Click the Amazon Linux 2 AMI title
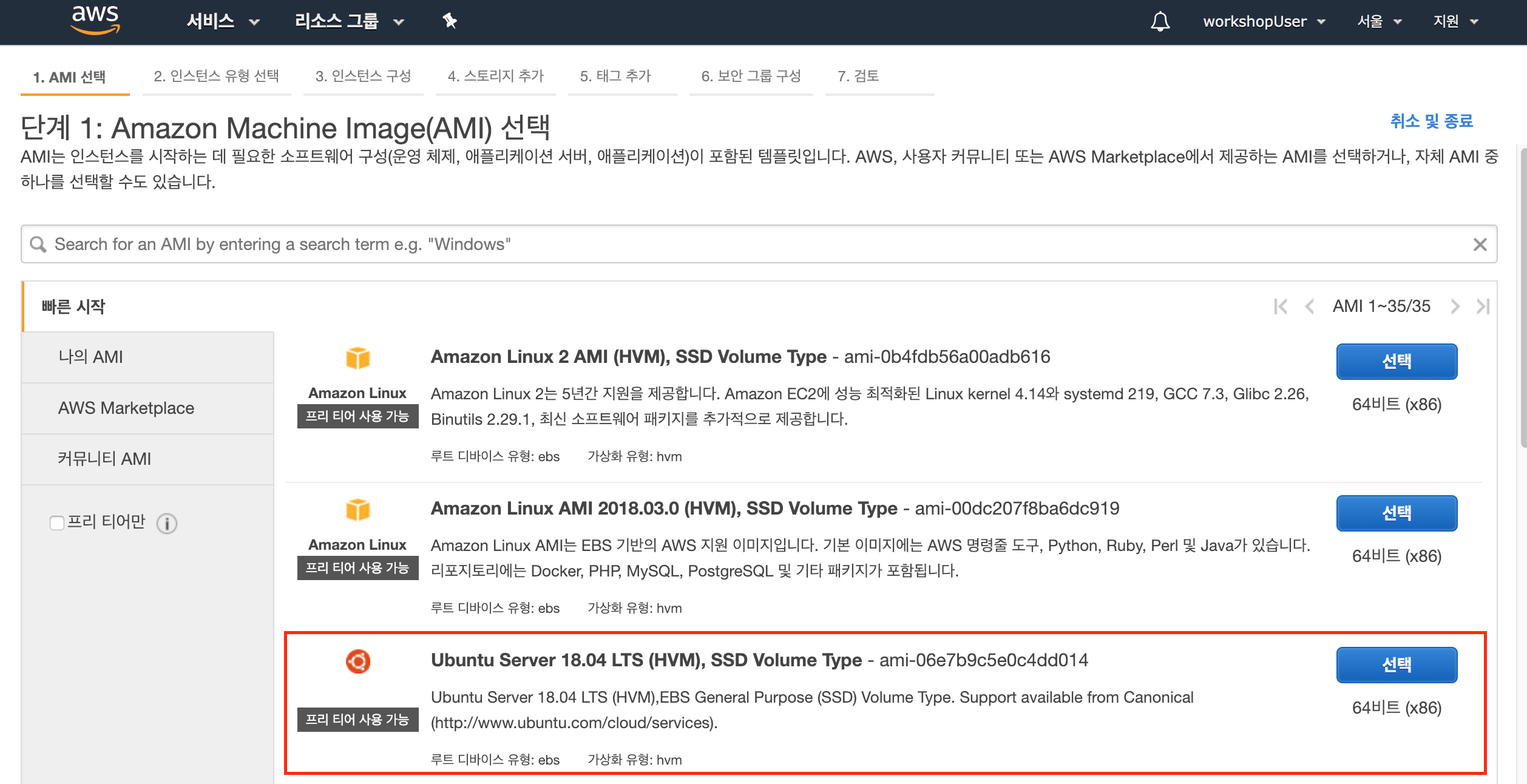Image resolution: width=1527 pixels, height=784 pixels. pyautogui.click(x=629, y=357)
